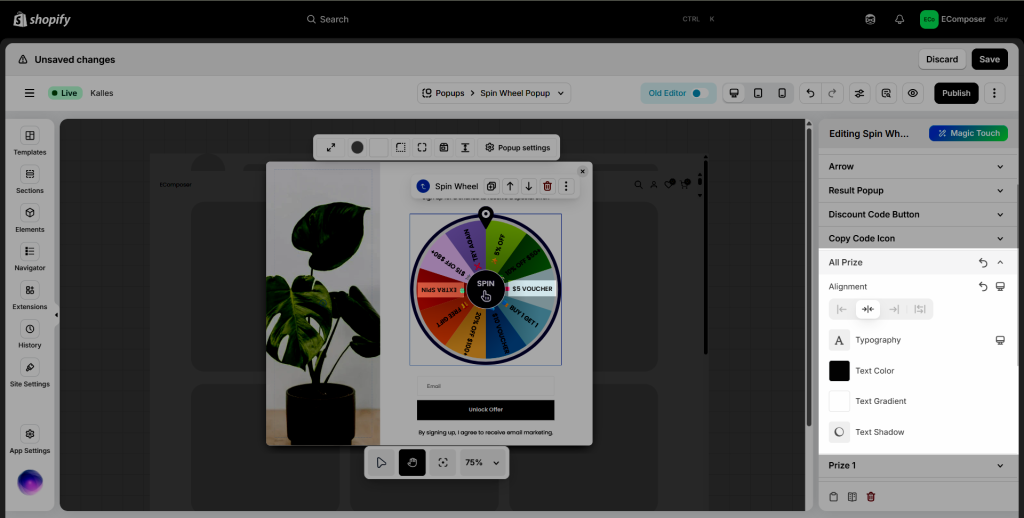Click the undo arrow in top toolbar

(x=810, y=93)
